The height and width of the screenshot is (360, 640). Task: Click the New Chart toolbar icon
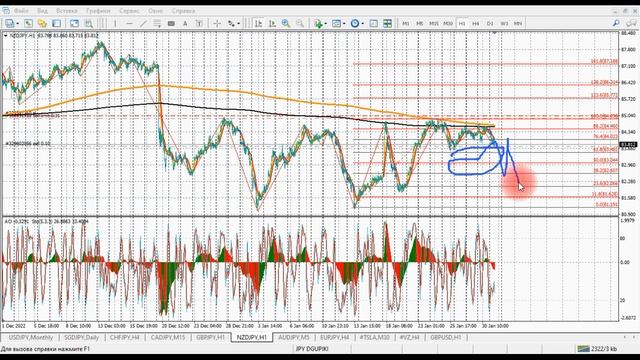click(9, 24)
